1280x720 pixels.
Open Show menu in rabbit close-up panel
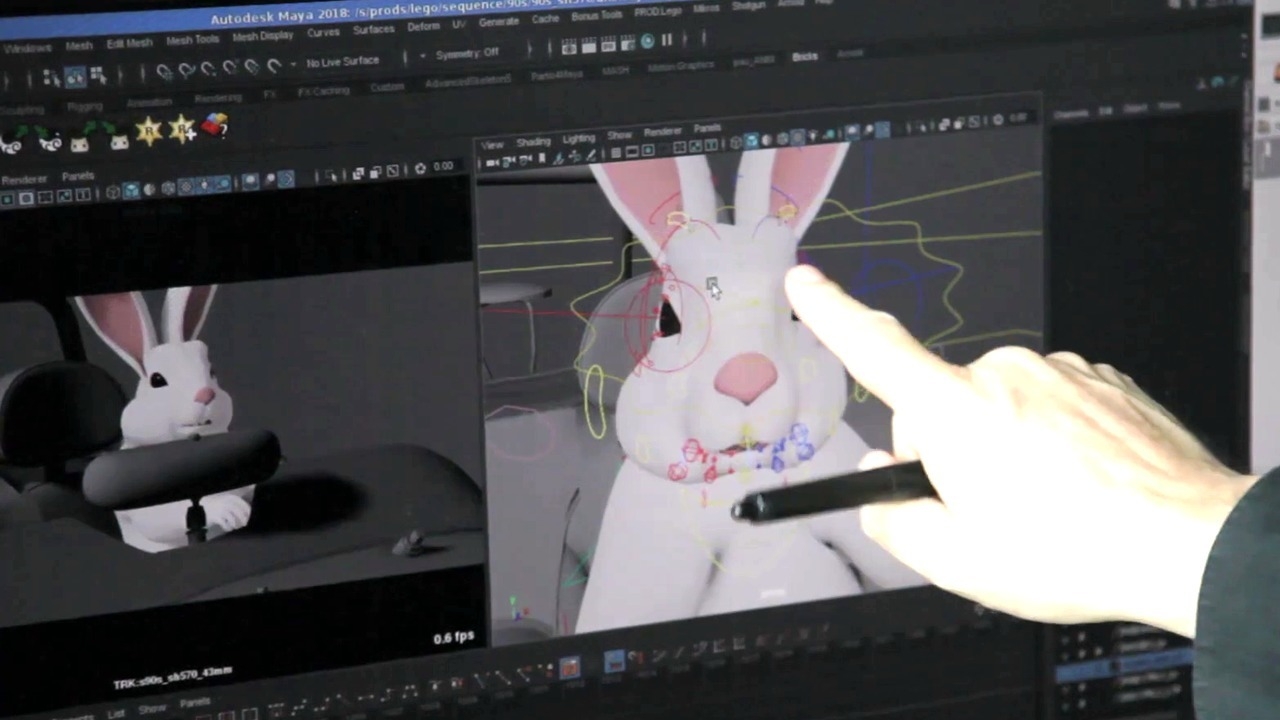pos(620,135)
